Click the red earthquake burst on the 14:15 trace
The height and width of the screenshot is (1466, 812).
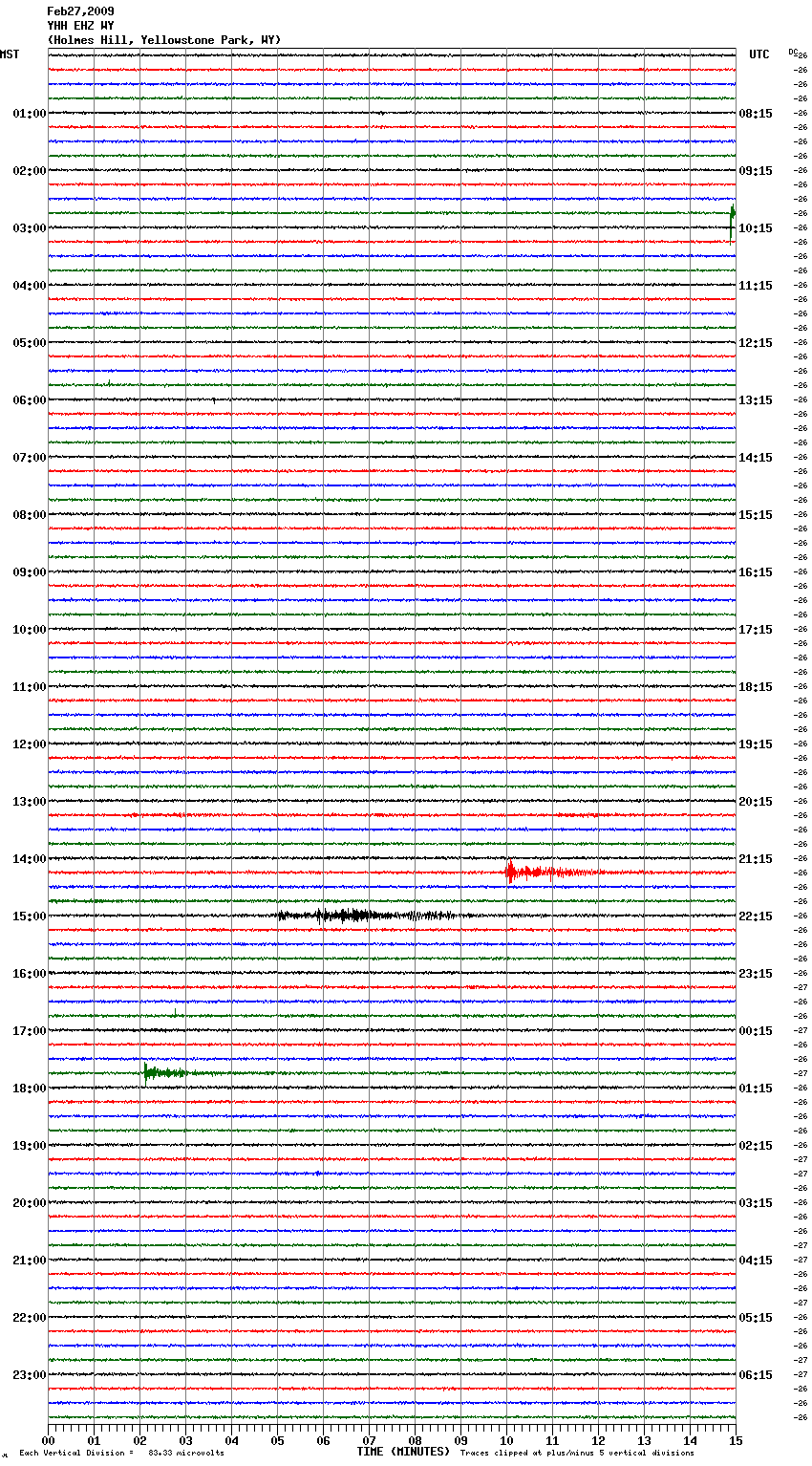(x=554, y=872)
